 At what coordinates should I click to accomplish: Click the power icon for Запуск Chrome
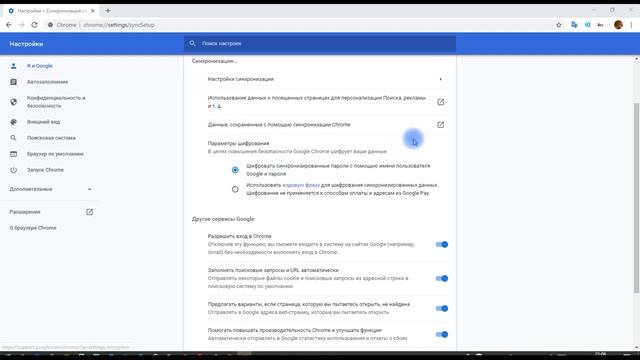point(13,170)
